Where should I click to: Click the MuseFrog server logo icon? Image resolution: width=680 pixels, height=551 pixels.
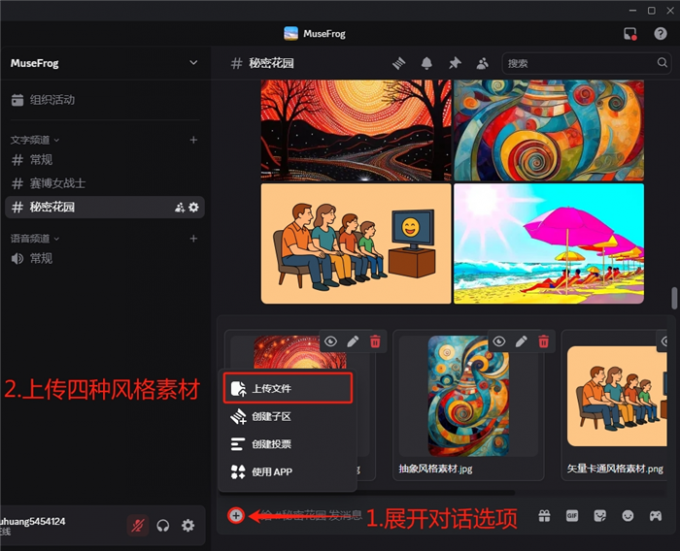point(291,33)
